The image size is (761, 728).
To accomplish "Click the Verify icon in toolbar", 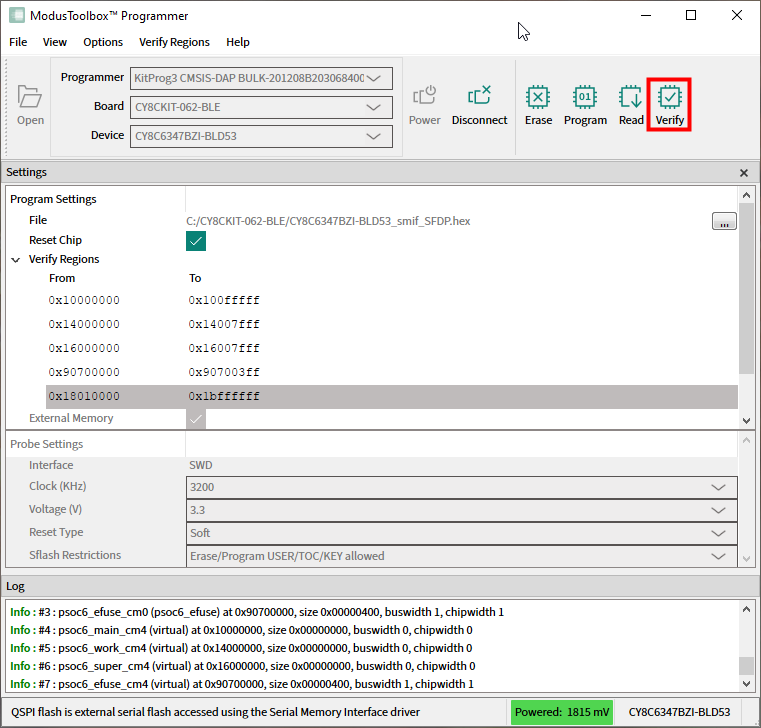I will coord(670,98).
